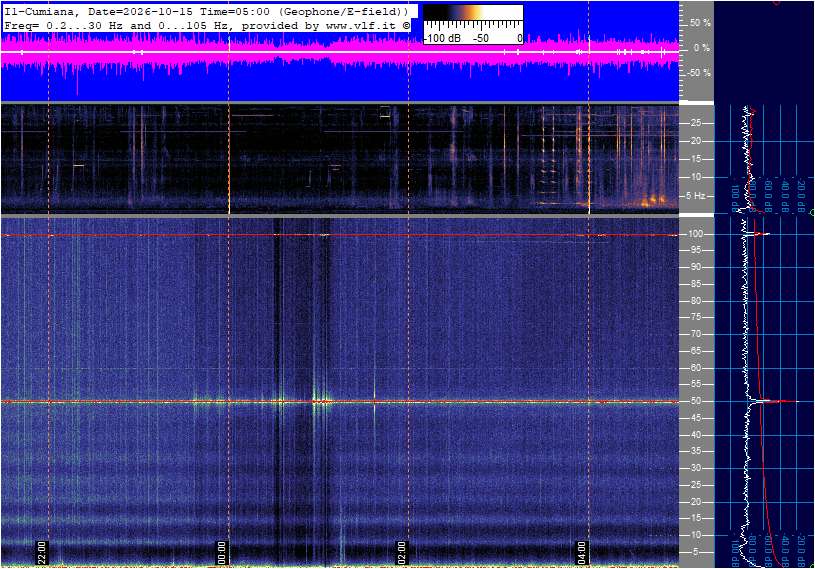Click the 25 tick on the 0.2-30 Hz axis
Viewport: 815px width, 569px height.
695,123
